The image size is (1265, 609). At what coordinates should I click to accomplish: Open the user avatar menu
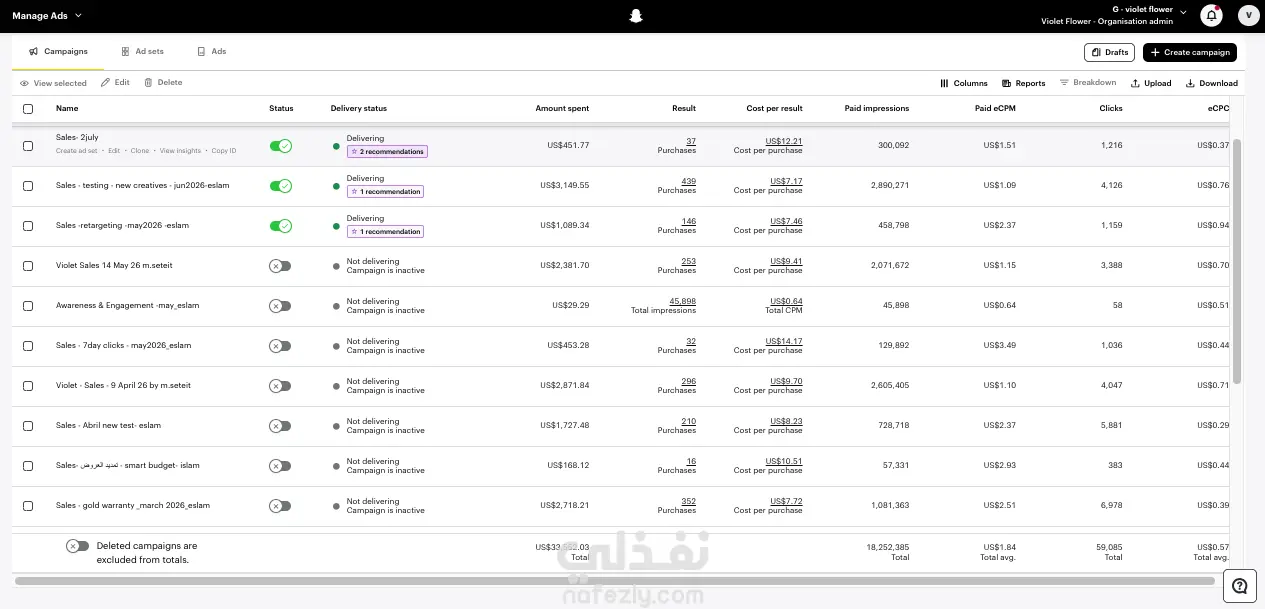pos(1248,15)
